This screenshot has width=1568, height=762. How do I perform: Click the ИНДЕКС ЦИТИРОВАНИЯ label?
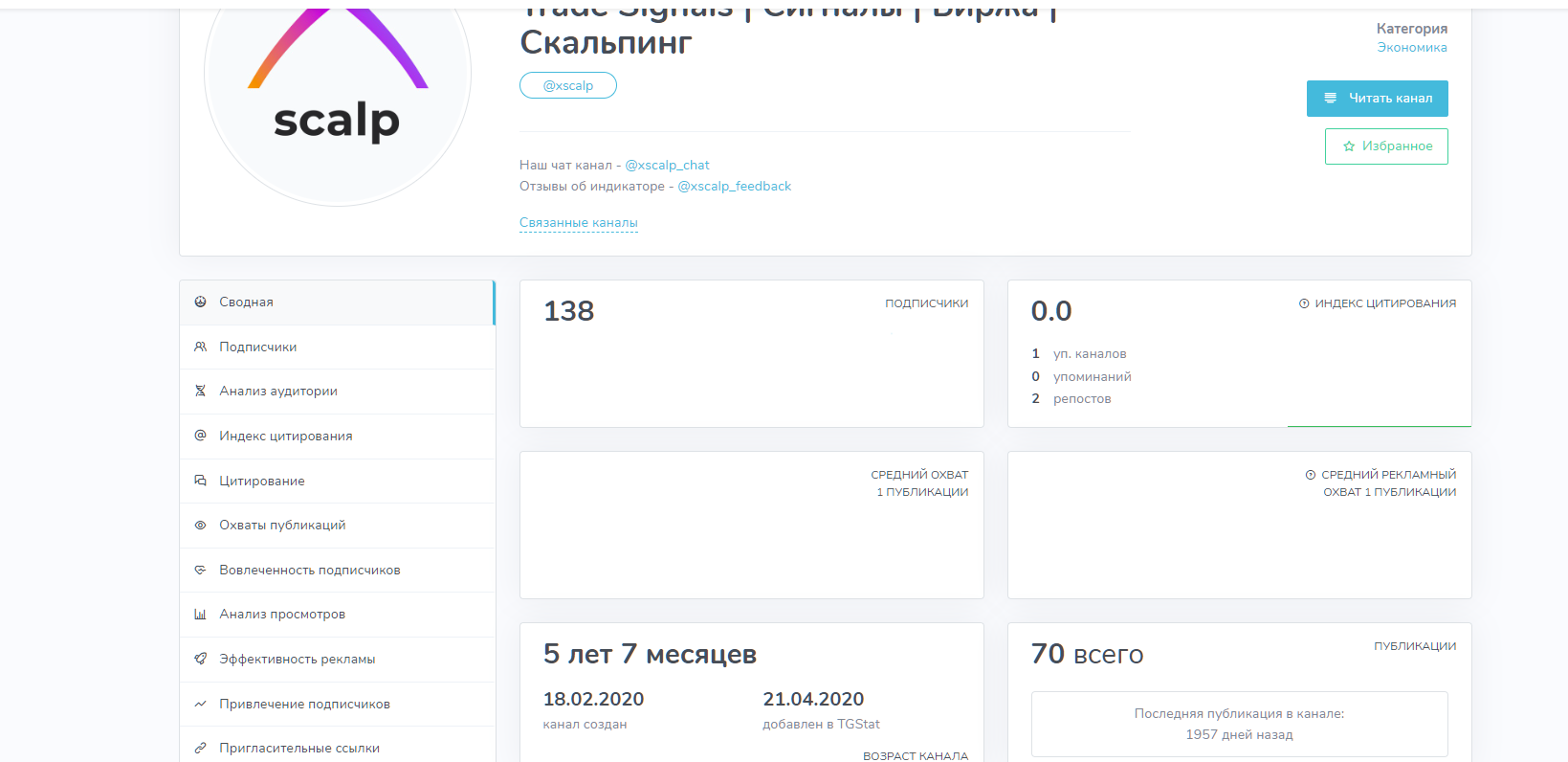tap(1385, 303)
